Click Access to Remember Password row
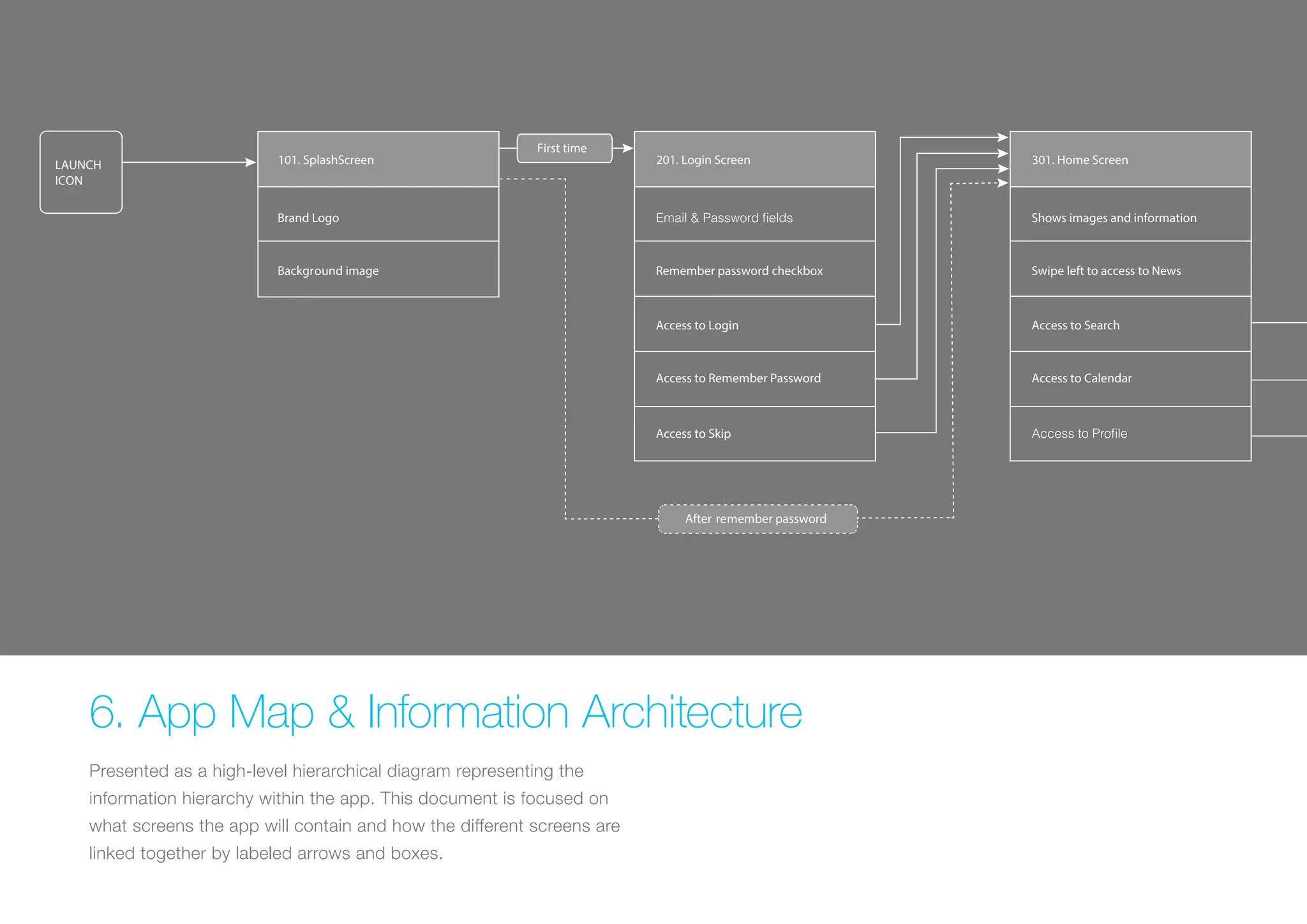The height and width of the screenshot is (924, 1307). (754, 378)
